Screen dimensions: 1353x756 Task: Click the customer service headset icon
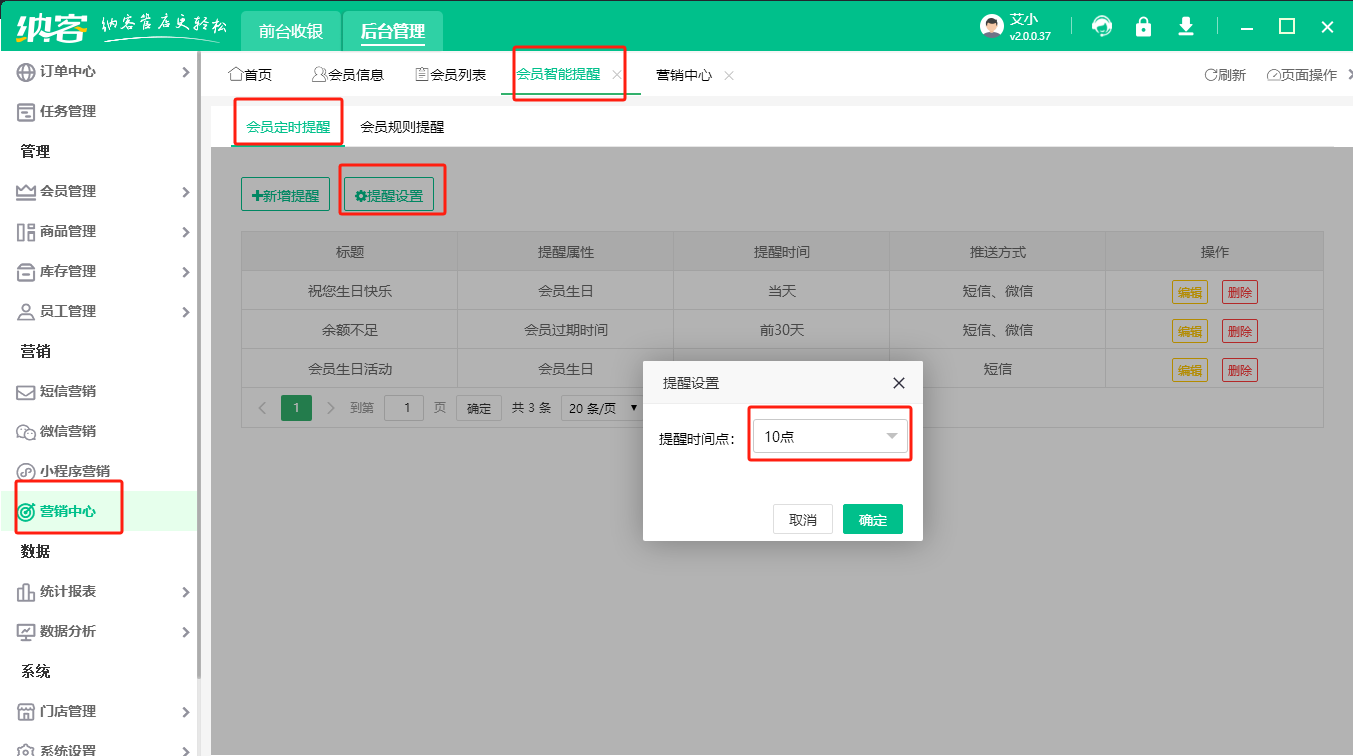[x=1102, y=26]
